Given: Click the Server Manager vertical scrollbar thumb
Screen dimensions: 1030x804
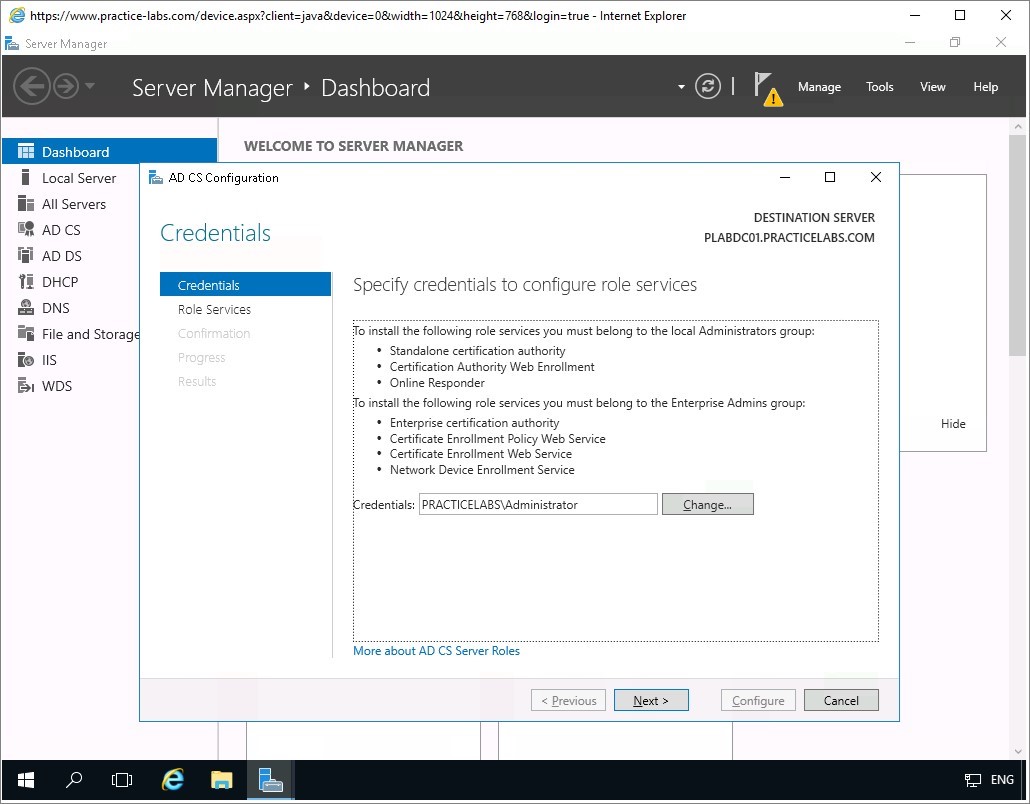Looking at the screenshot, I should coord(1018,245).
